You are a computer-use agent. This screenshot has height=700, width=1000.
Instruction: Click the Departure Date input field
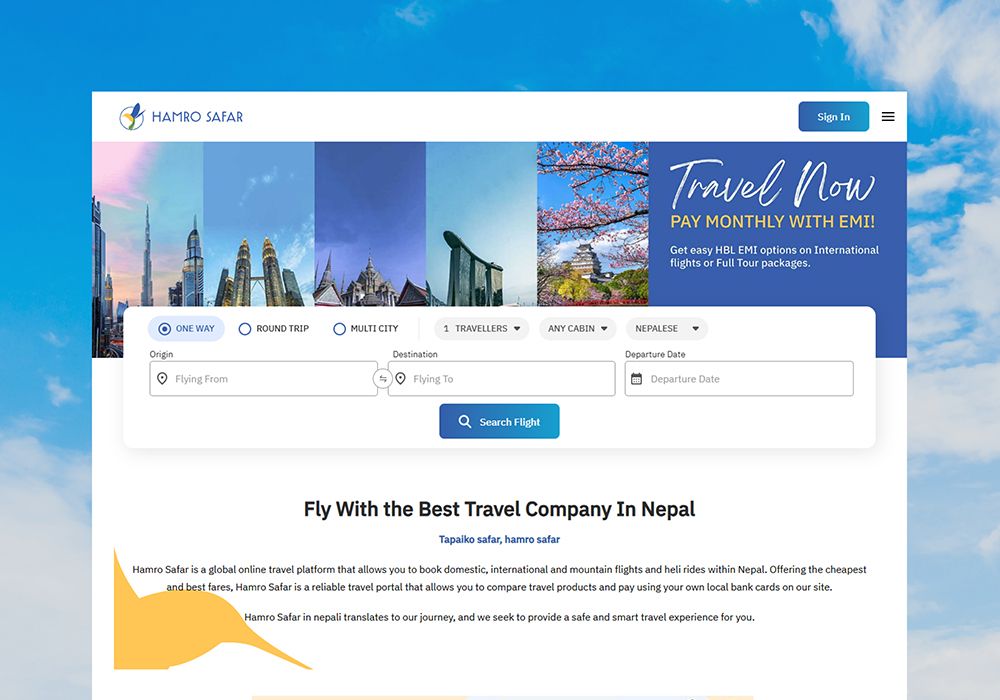click(739, 379)
